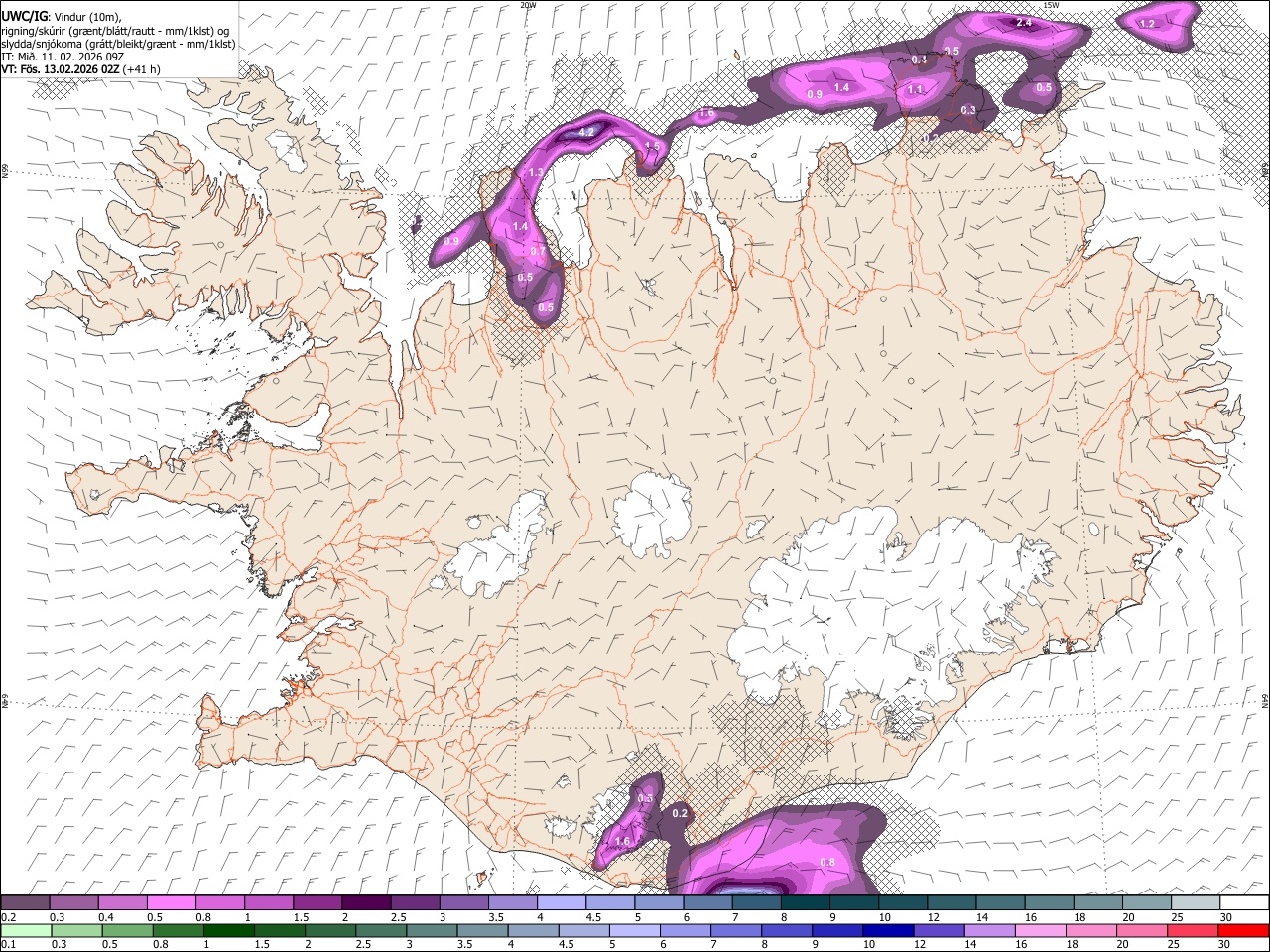
Task: Pick upper legend pink swatch between 0.5 and 0.8
Action: click(171, 902)
